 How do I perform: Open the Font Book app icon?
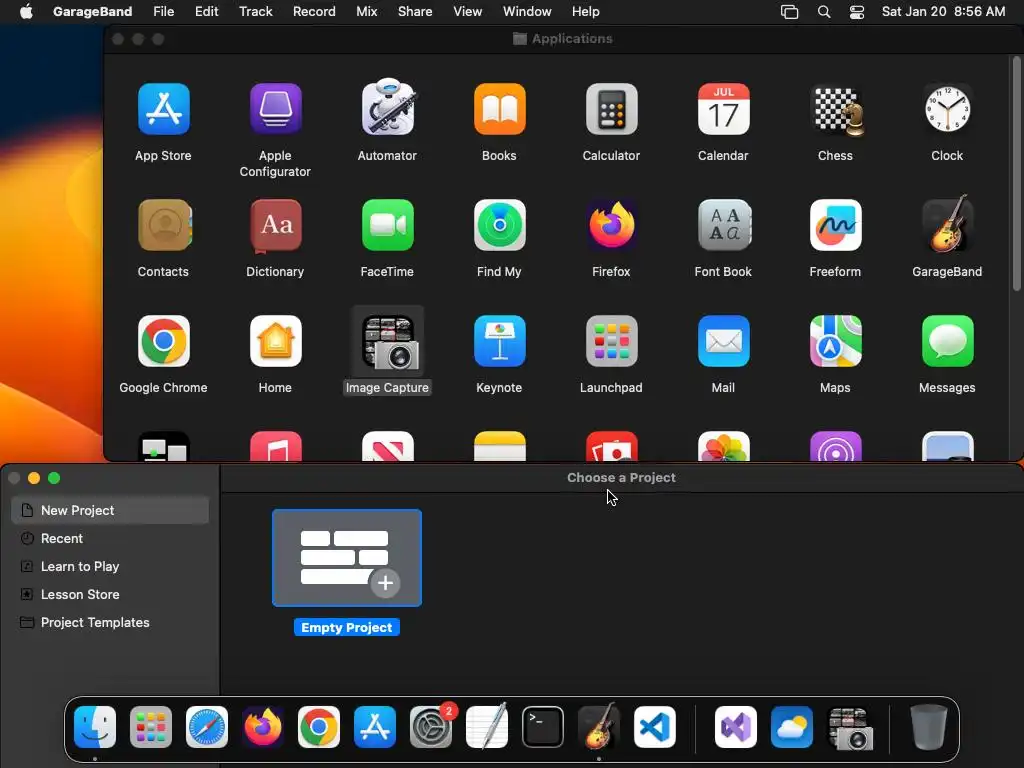724,225
